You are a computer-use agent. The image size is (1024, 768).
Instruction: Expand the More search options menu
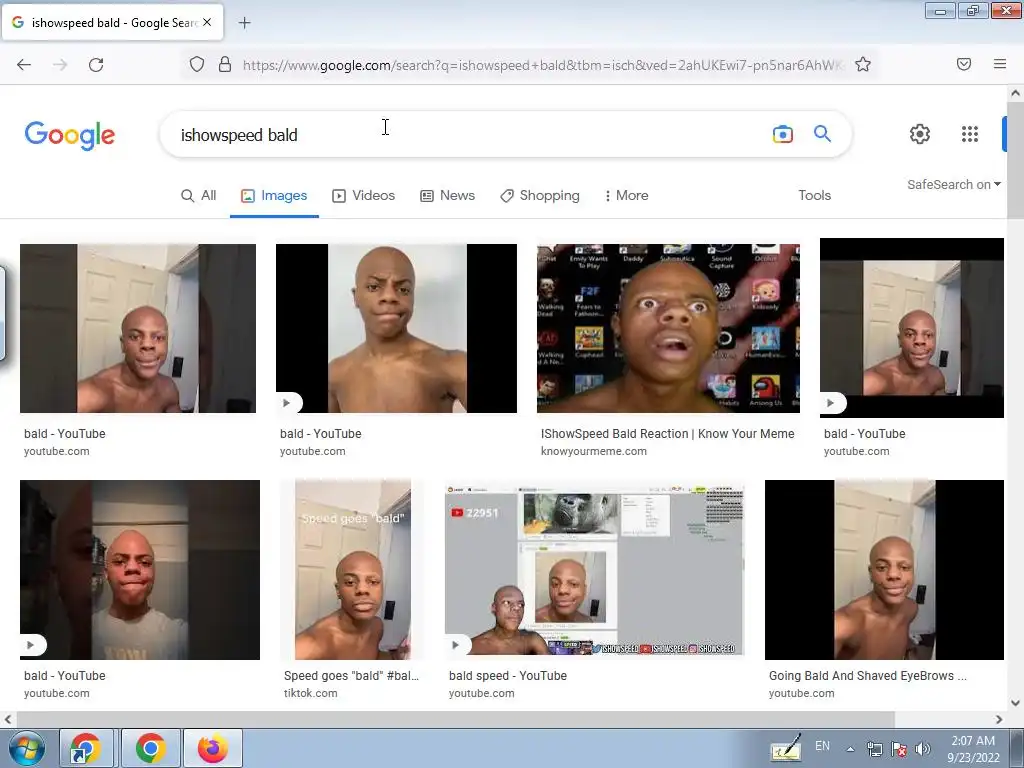tap(626, 195)
